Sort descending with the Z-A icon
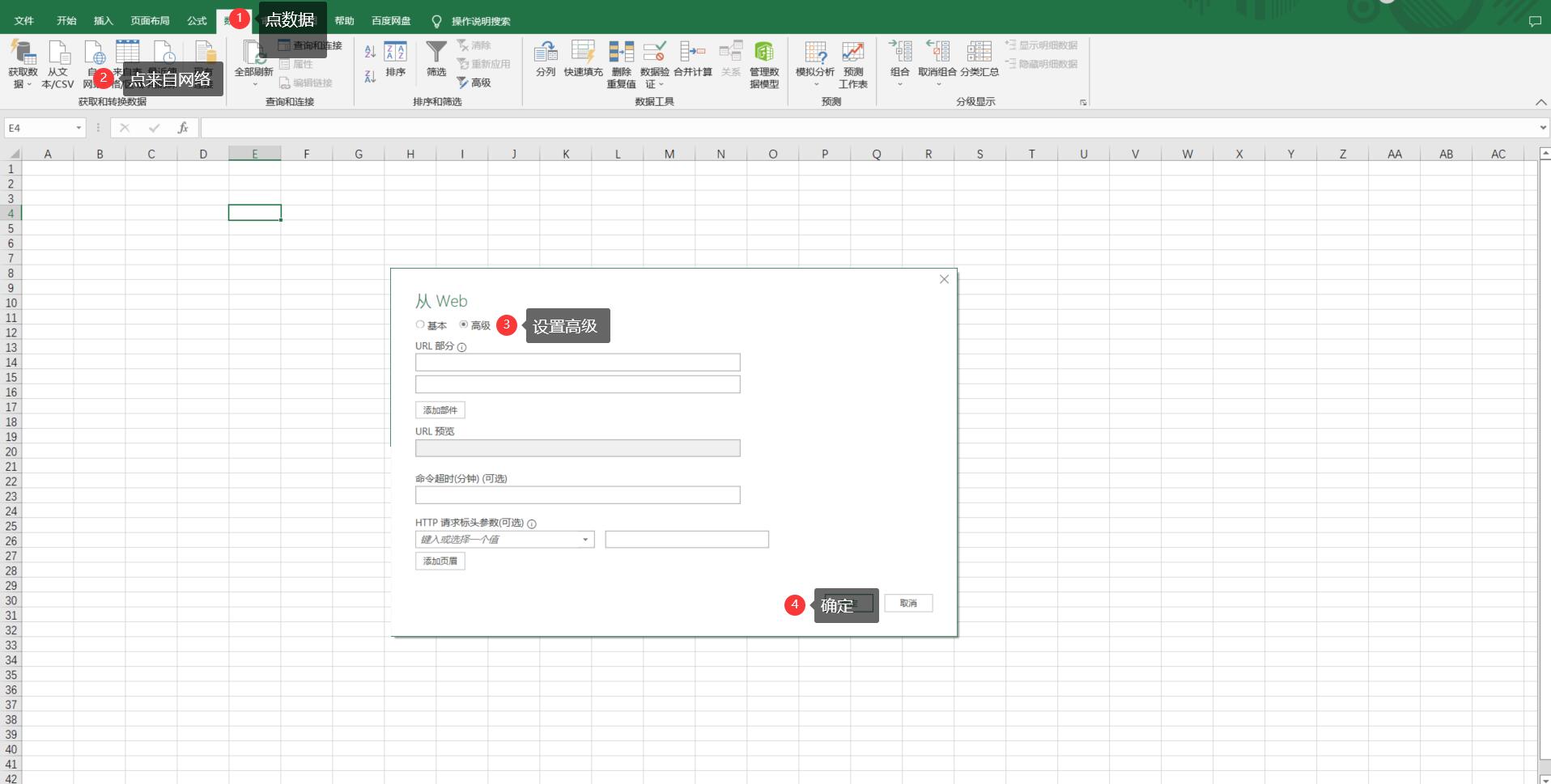Image resolution: width=1551 pixels, height=784 pixels. pyautogui.click(x=370, y=76)
